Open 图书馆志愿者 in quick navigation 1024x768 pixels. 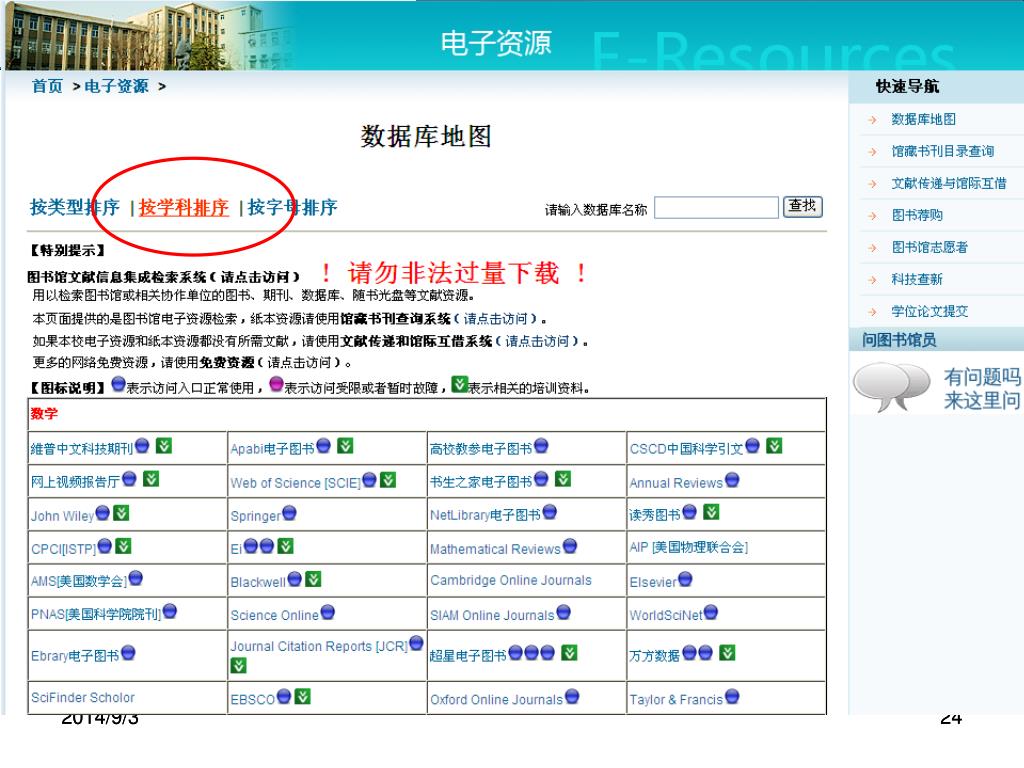pos(930,248)
